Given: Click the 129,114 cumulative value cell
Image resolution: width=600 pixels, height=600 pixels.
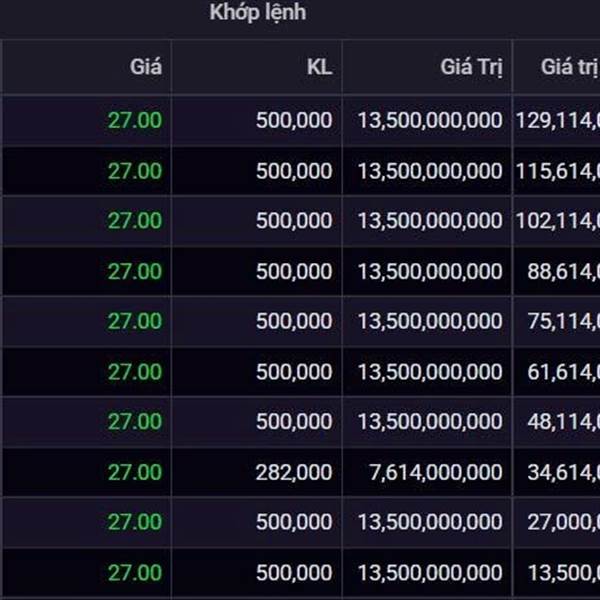Looking at the screenshot, I should [x=558, y=121].
